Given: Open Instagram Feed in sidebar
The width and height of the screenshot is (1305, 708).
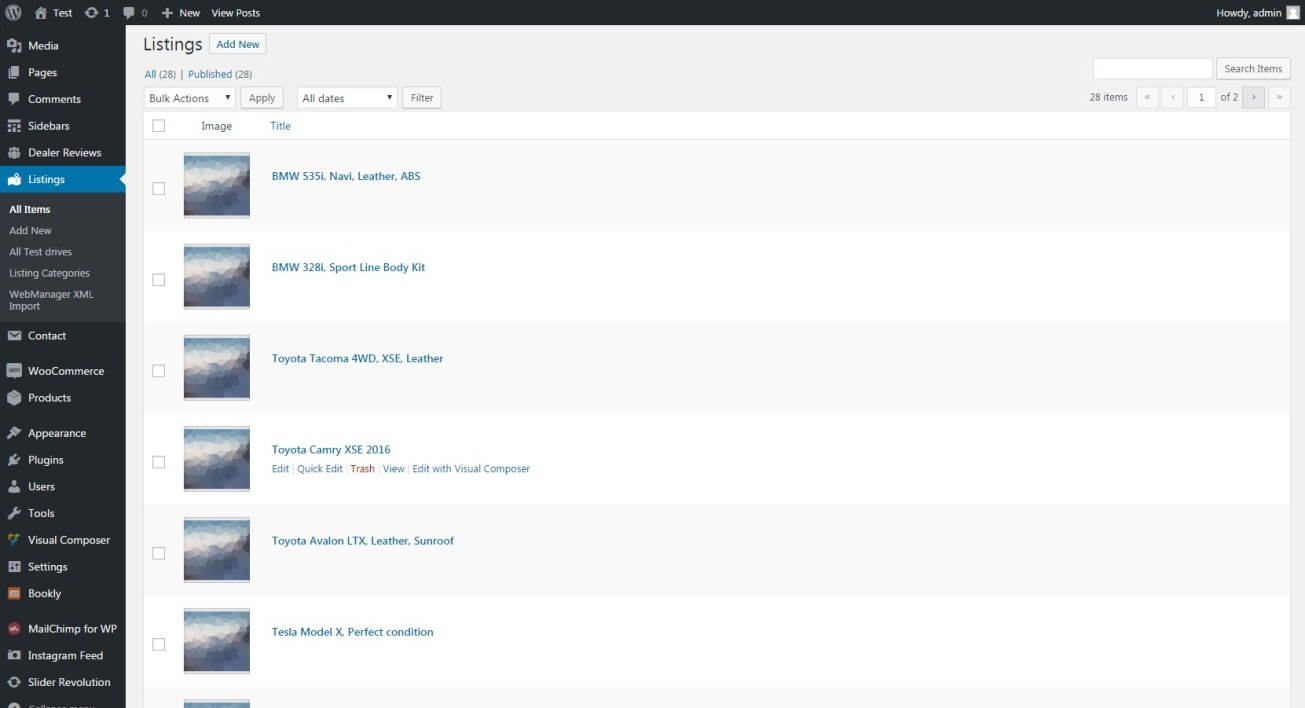Looking at the screenshot, I should pos(65,656).
